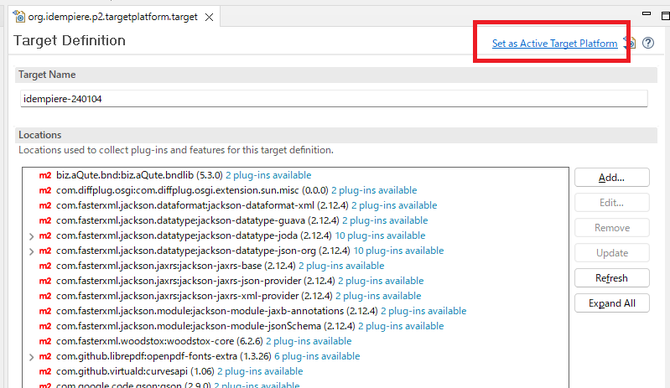The height and width of the screenshot is (388, 670).
Task: Click the Remove button
Action: click(612, 228)
